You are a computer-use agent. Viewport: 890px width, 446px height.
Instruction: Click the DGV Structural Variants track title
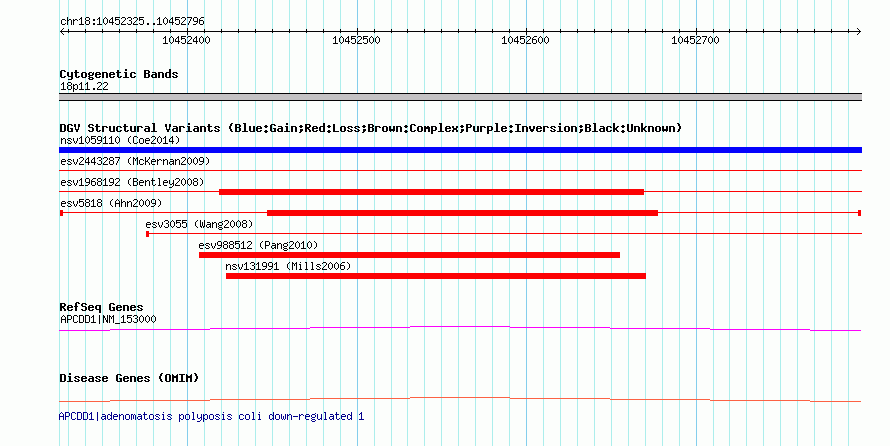[x=370, y=128]
